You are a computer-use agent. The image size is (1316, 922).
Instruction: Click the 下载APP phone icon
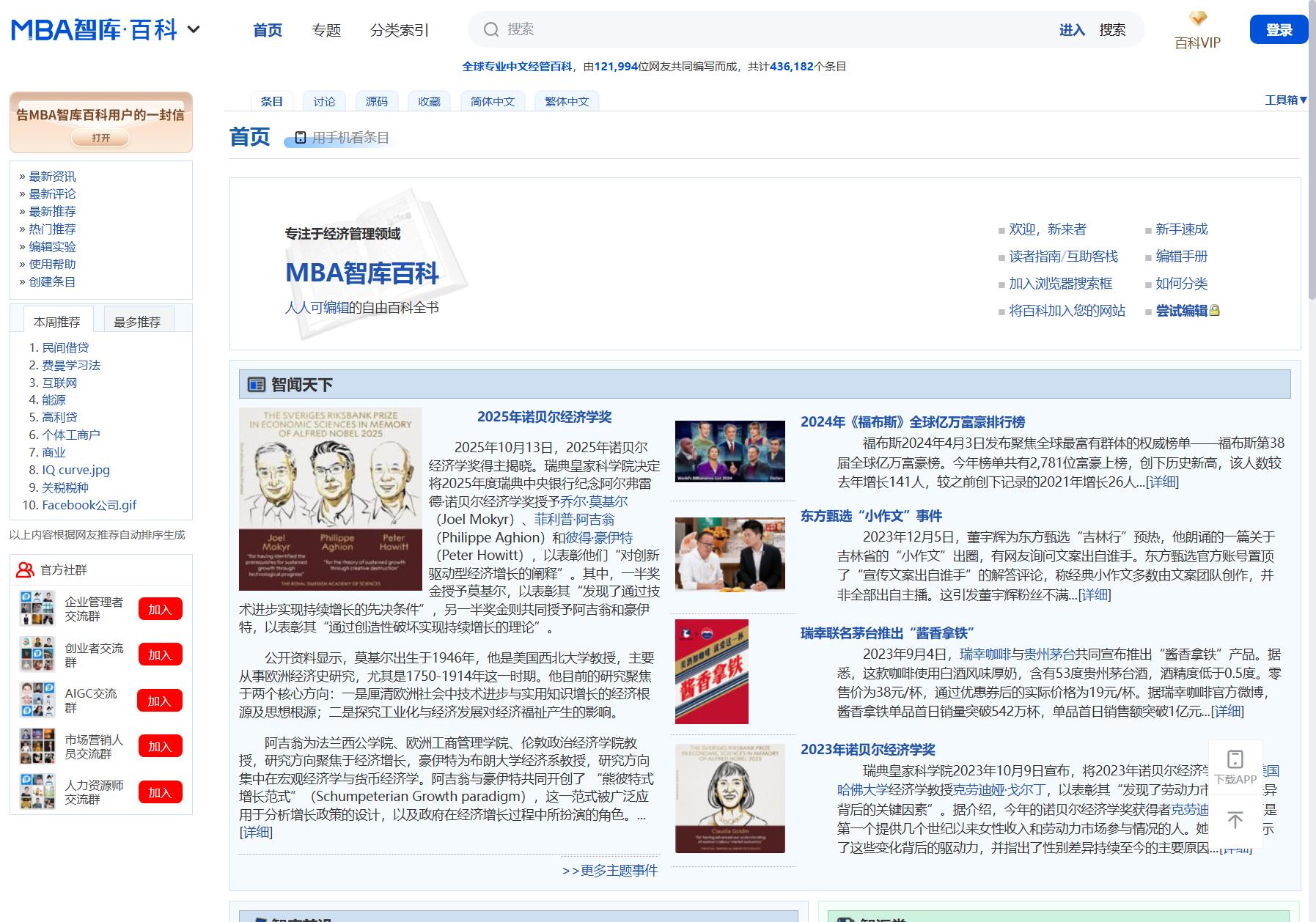[x=1235, y=759]
